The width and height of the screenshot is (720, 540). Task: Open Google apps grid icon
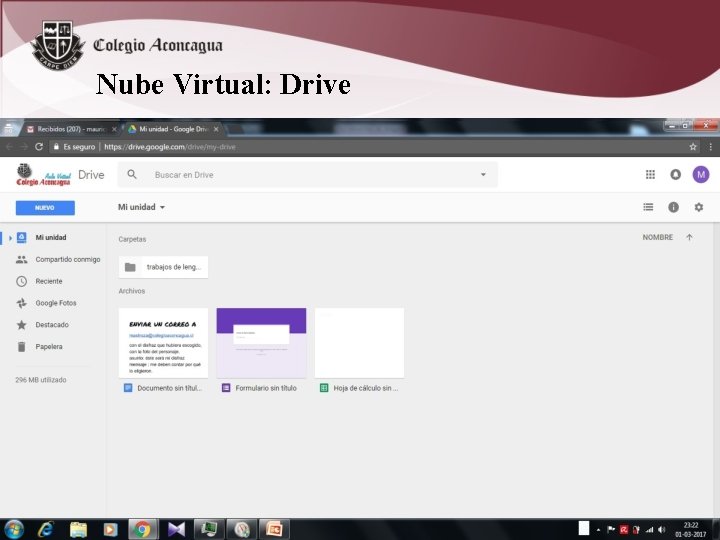coord(650,174)
